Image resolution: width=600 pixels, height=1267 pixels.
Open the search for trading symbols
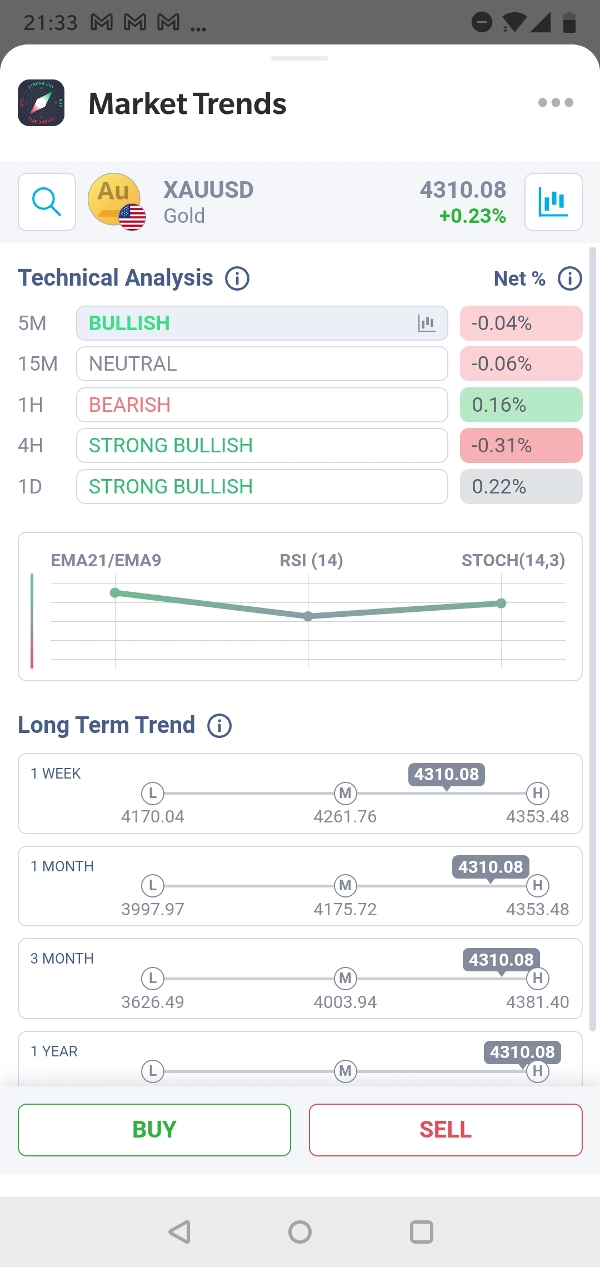46,202
